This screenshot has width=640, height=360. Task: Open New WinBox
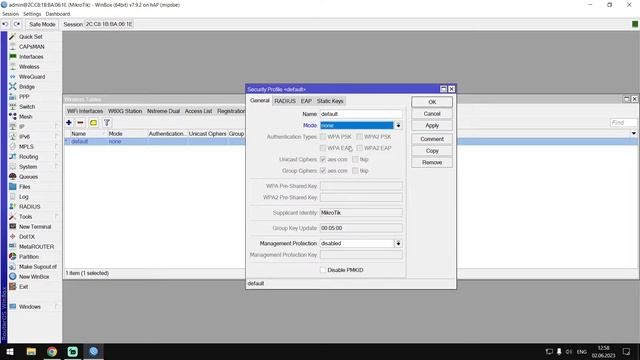point(34,277)
